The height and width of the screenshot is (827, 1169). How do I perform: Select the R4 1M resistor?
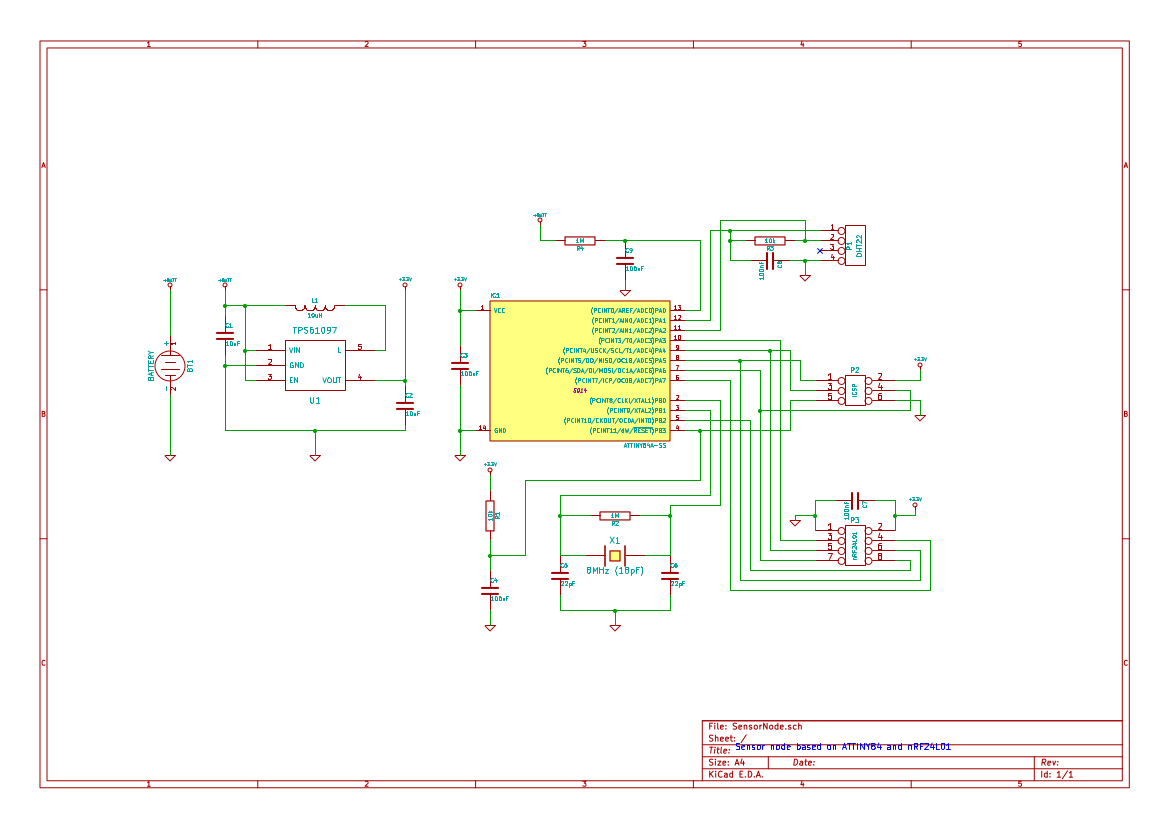(579, 240)
